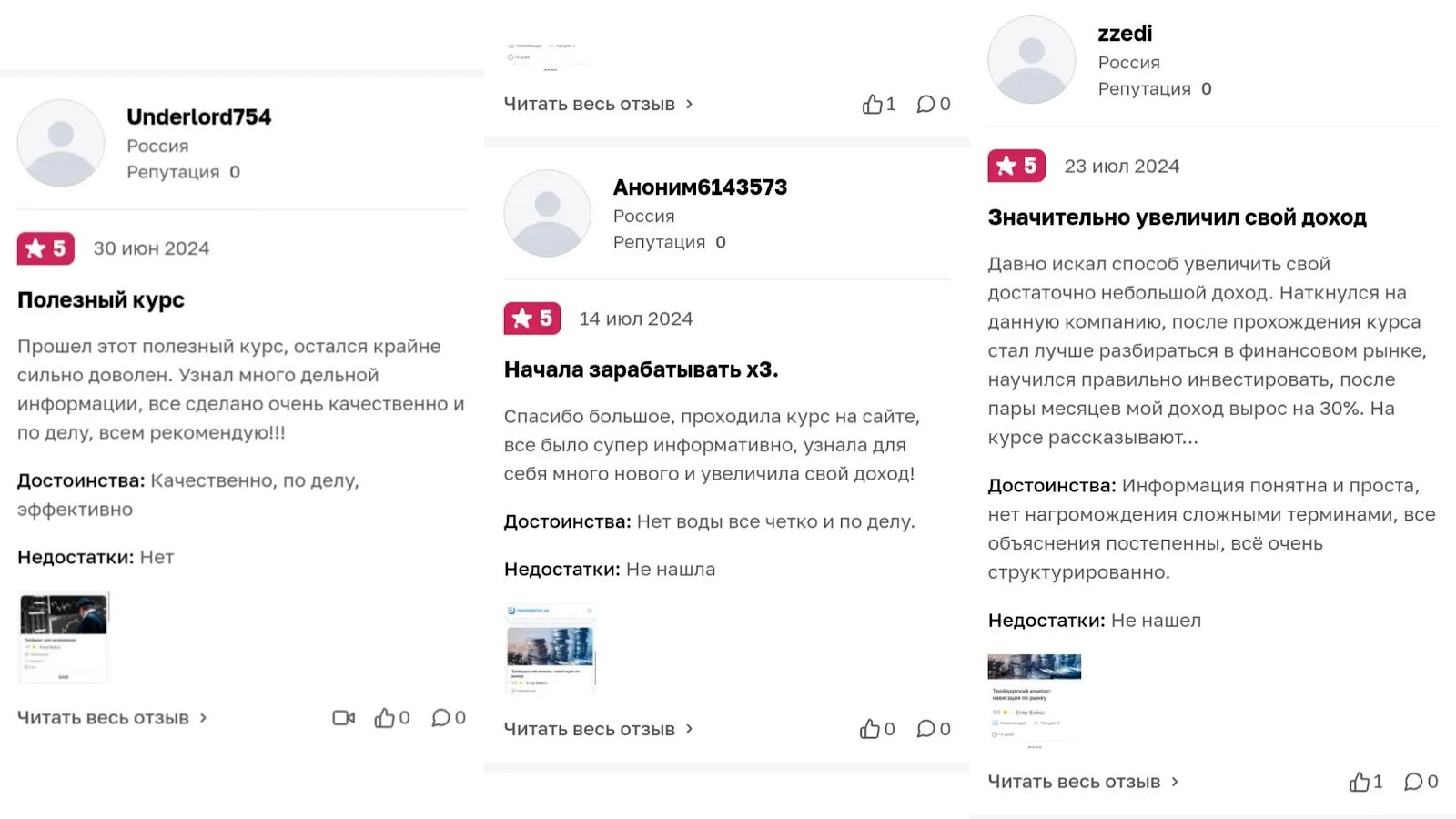Click zzedi profile avatar

tap(1032, 60)
